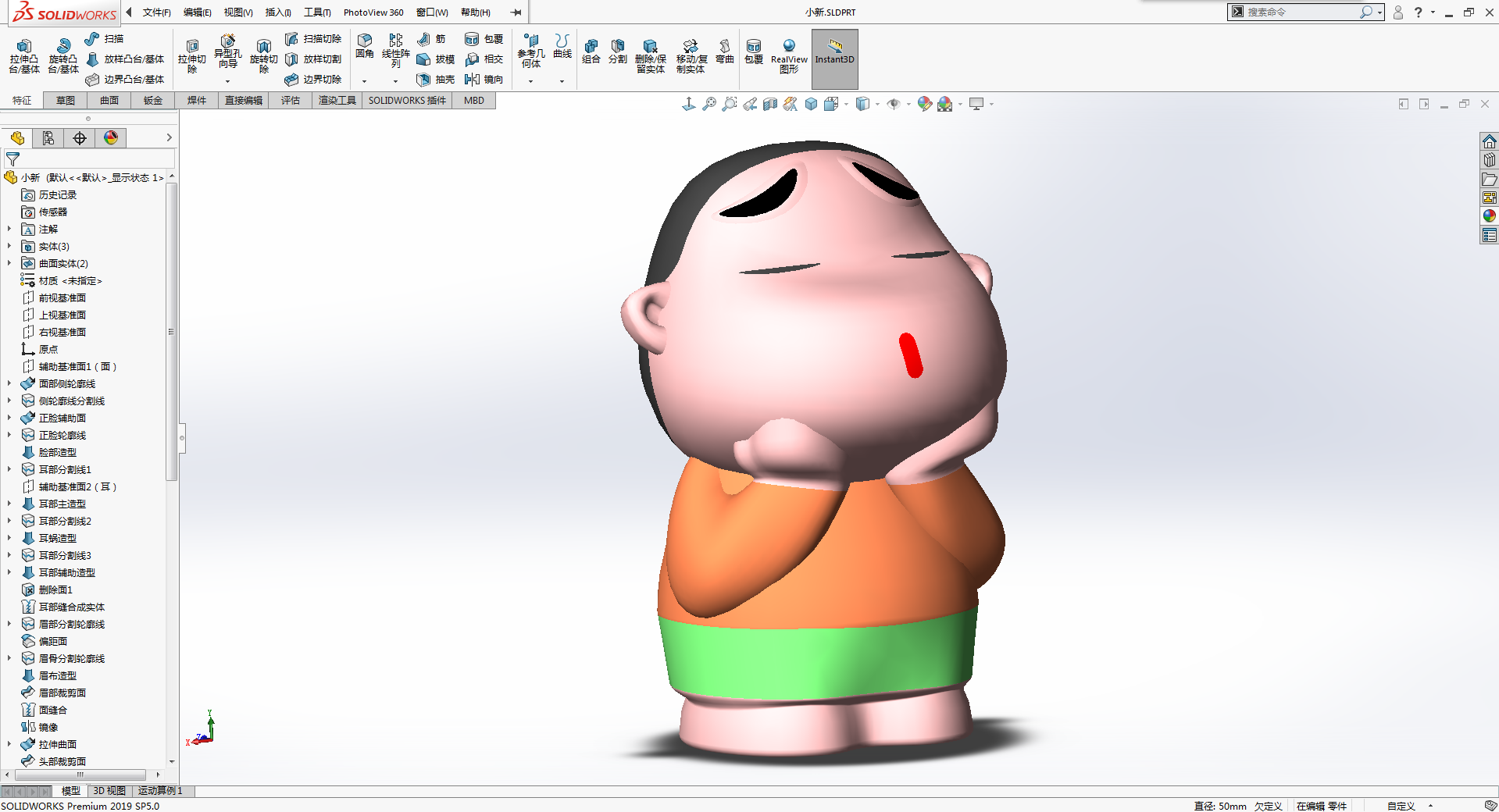Click the Zoom to Fit magnifier icon
This screenshot has height=812, width=1499.
[709, 104]
